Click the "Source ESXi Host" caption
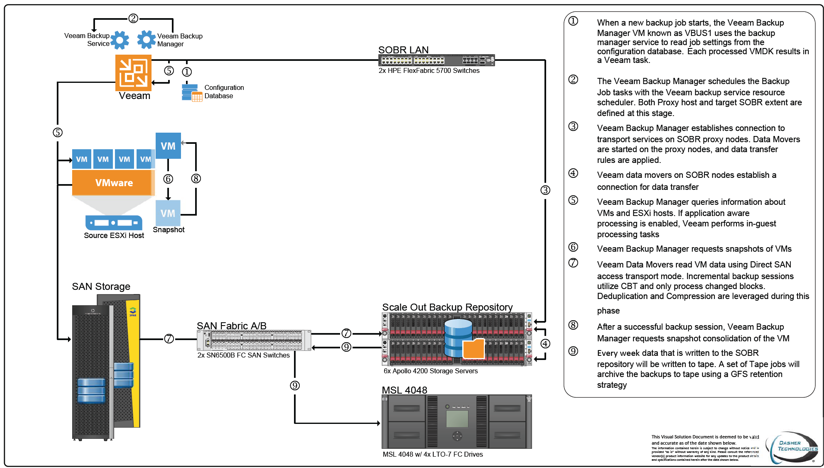 coord(114,235)
